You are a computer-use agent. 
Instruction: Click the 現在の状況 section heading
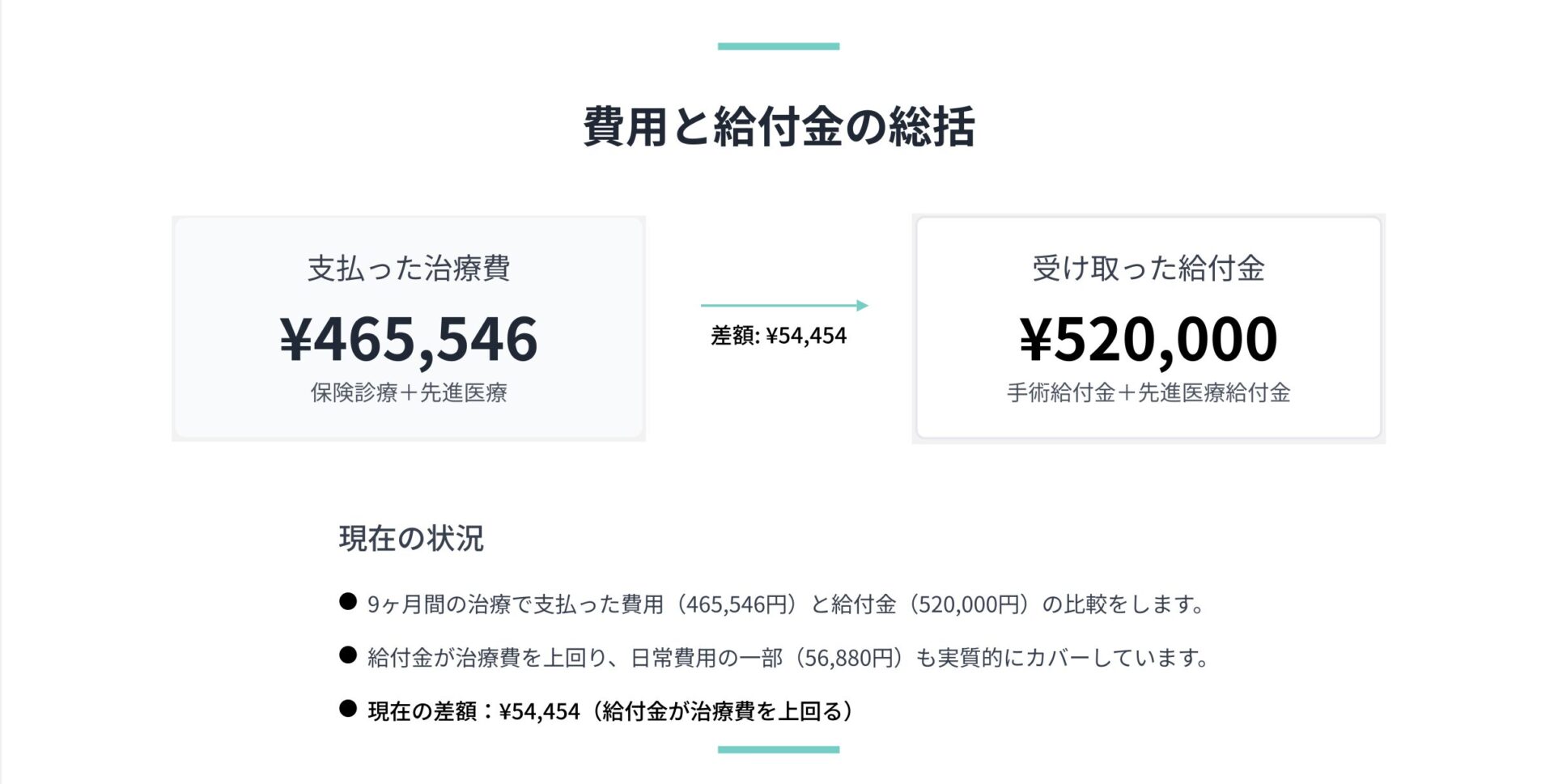tap(411, 539)
